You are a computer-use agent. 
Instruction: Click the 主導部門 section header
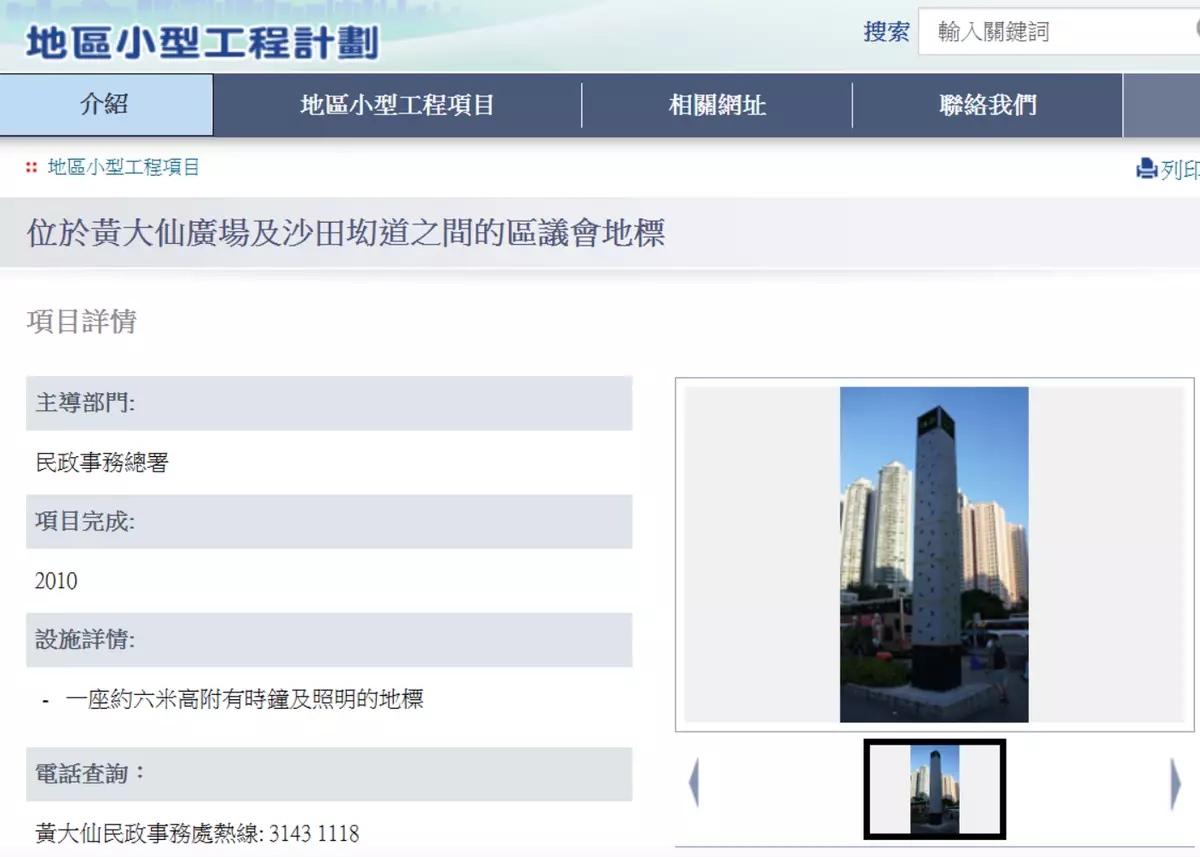[86, 403]
